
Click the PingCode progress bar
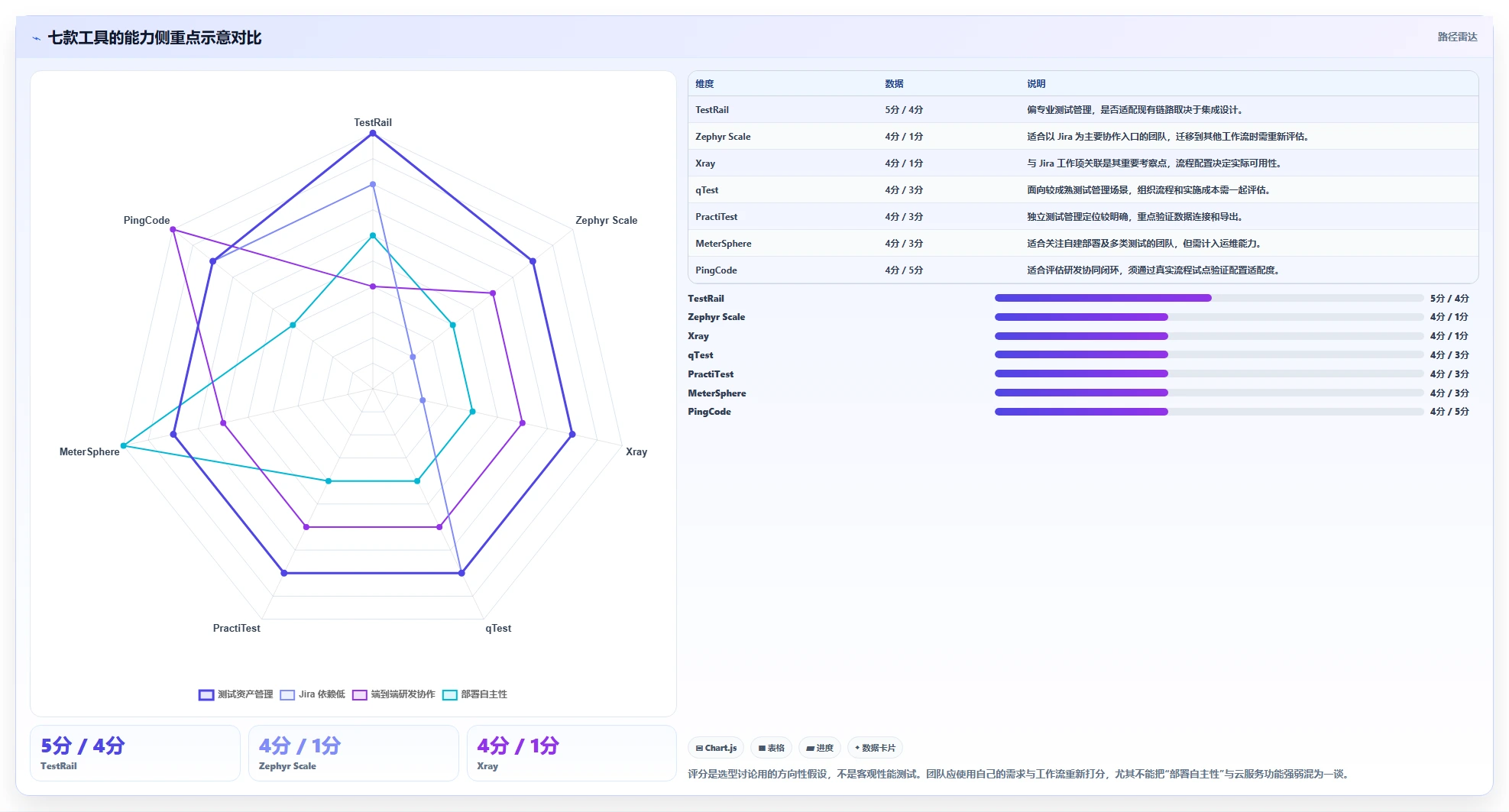click(x=1209, y=412)
